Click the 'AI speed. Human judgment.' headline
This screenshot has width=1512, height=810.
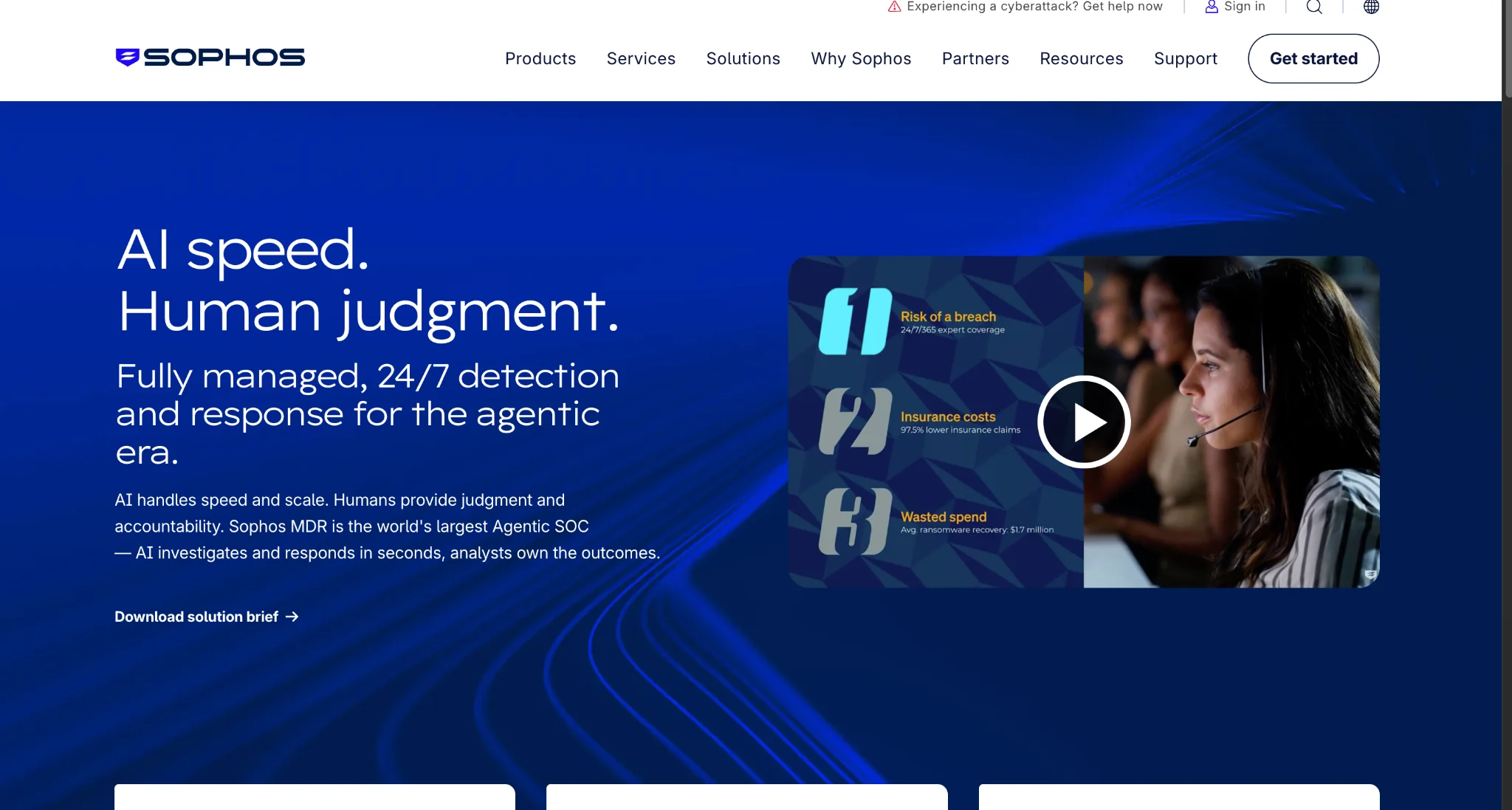pyautogui.click(x=368, y=281)
